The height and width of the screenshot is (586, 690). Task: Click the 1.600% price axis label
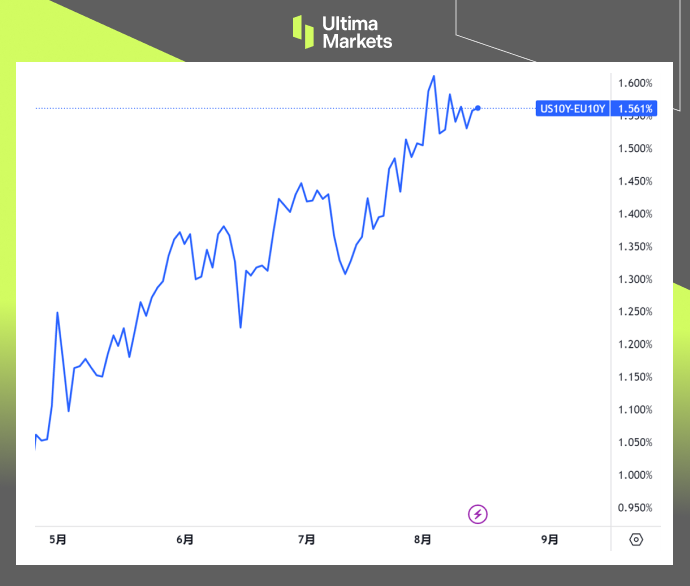635,83
